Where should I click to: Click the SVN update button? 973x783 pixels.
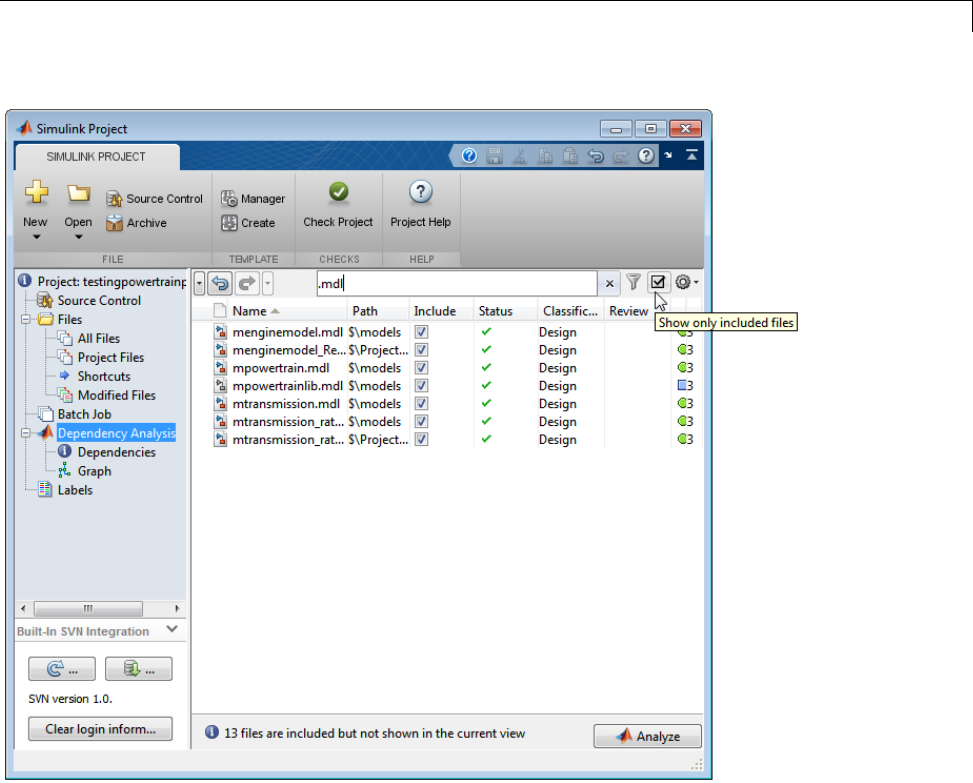tap(62, 669)
